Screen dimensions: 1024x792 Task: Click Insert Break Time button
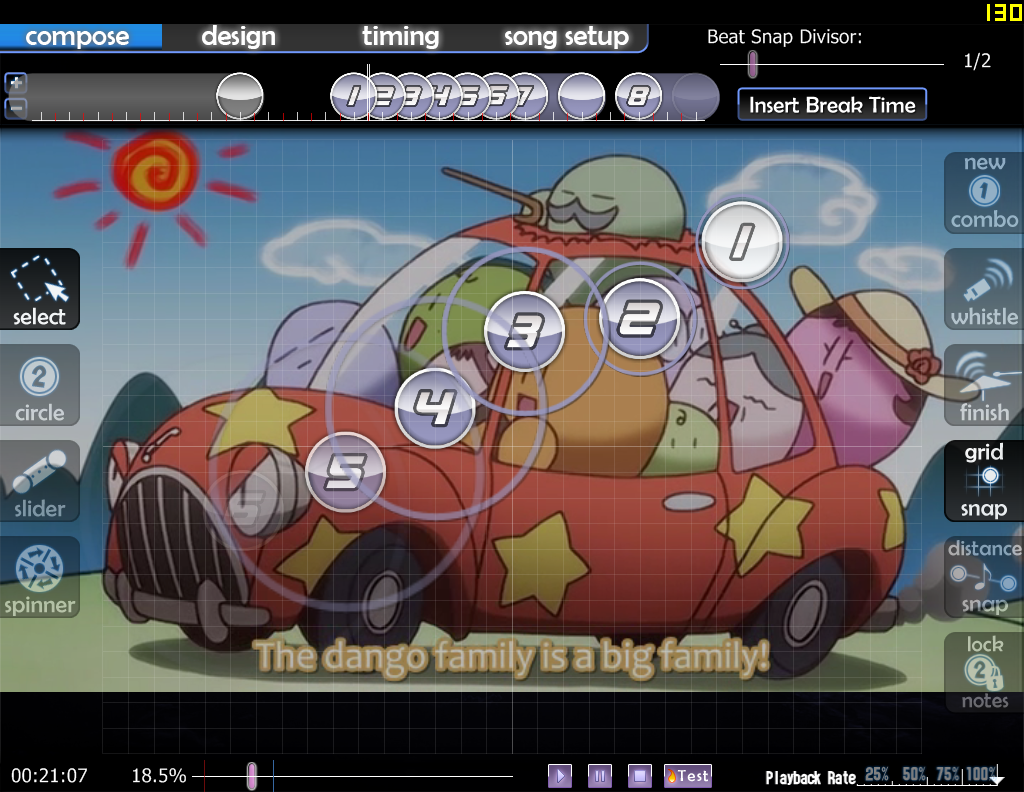click(x=832, y=104)
